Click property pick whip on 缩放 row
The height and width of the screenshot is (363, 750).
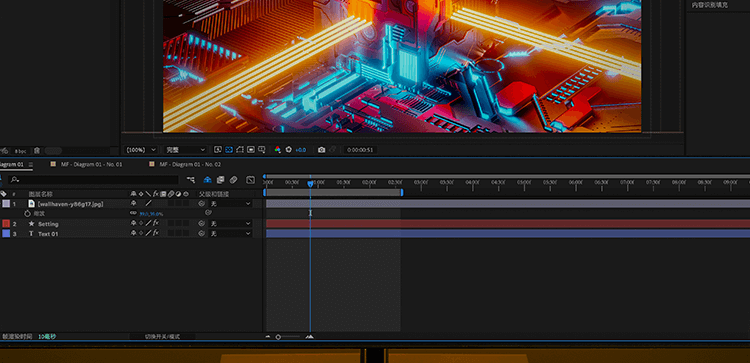(208, 213)
